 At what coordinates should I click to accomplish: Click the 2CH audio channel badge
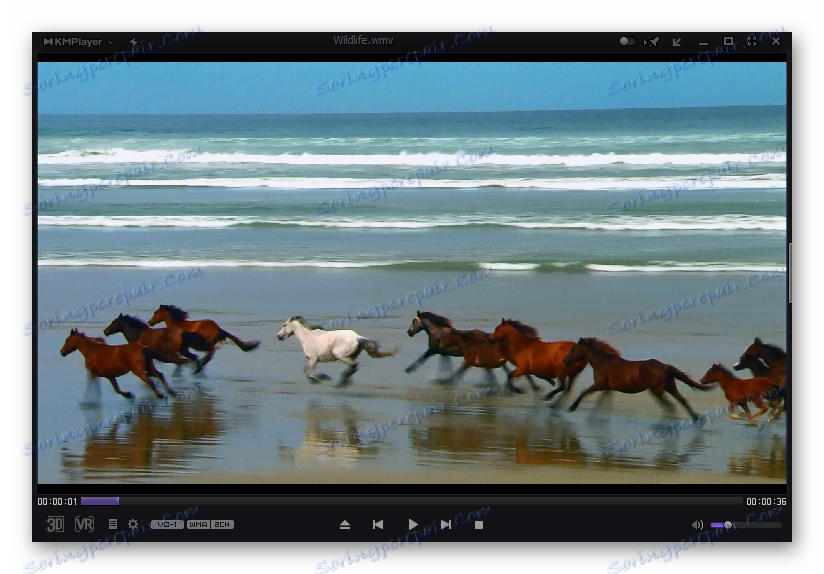pyautogui.click(x=222, y=524)
